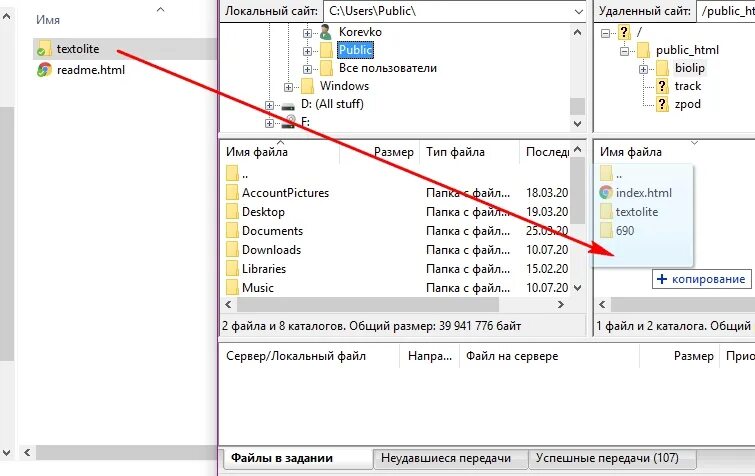Expand the Public tree node
The width and height of the screenshot is (755, 476).
tap(307, 51)
